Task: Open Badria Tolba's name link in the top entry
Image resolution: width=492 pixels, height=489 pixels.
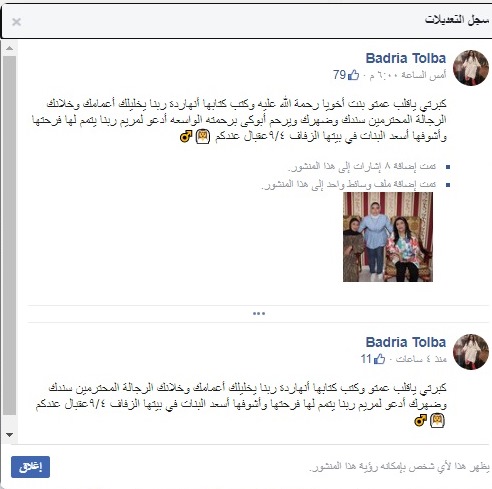Action: point(406,58)
